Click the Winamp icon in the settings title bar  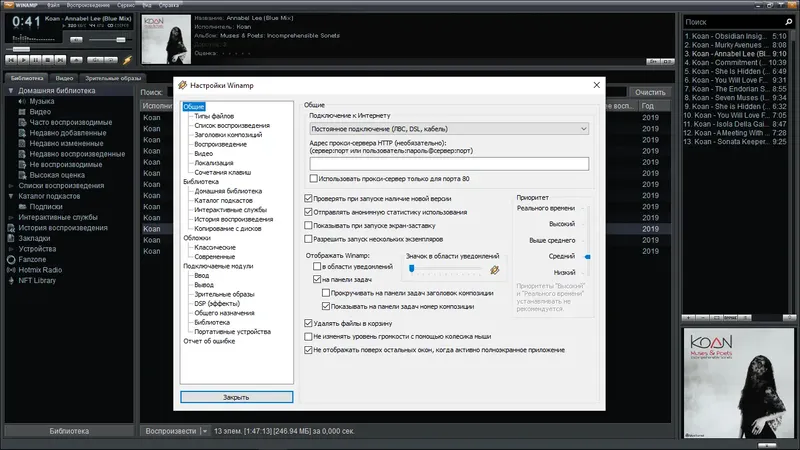pyautogui.click(x=183, y=85)
